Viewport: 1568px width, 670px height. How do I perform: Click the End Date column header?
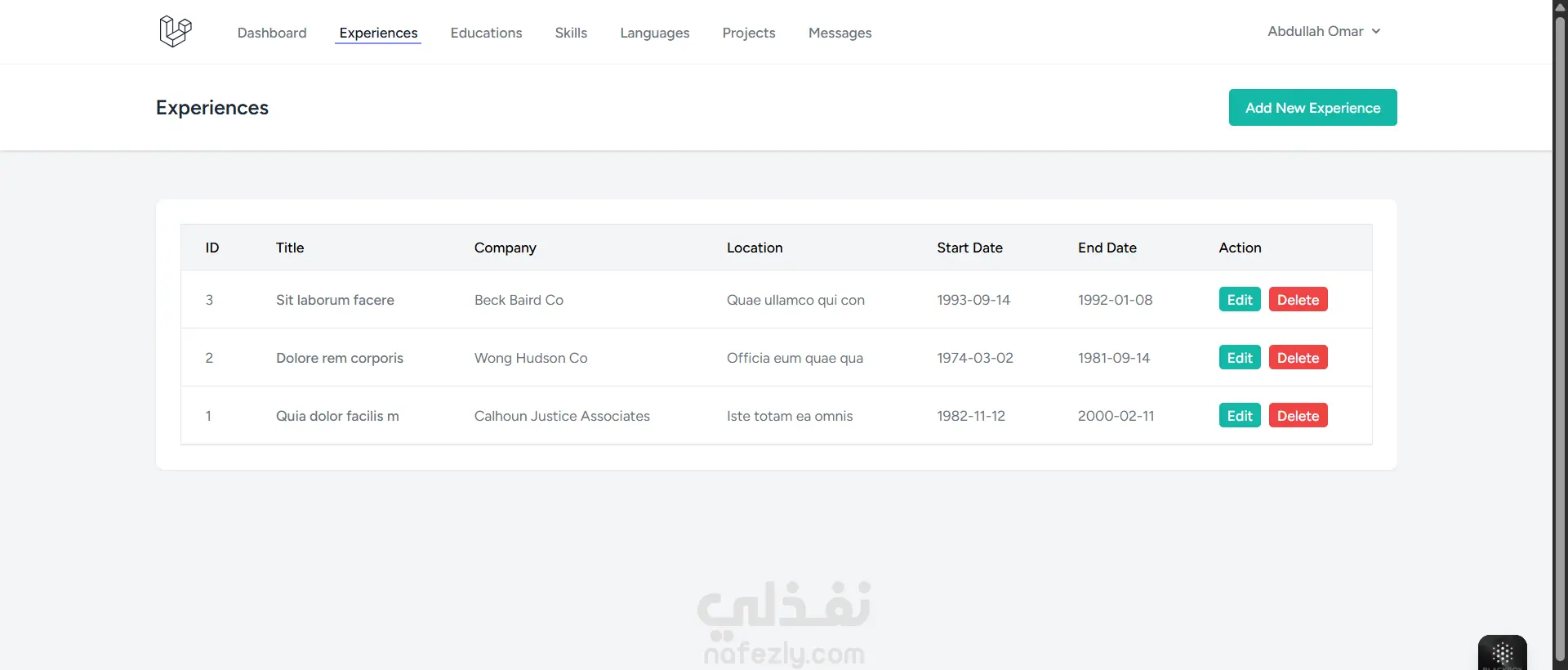coord(1107,248)
